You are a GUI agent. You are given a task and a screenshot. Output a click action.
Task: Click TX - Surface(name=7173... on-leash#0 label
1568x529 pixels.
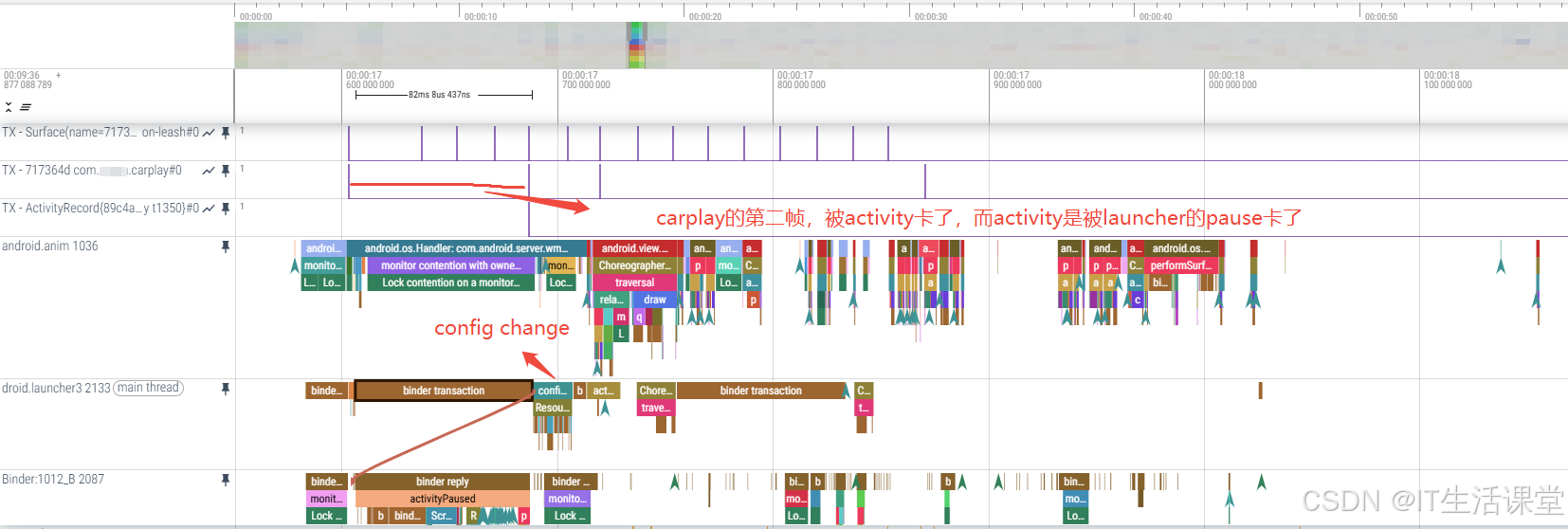[100, 132]
